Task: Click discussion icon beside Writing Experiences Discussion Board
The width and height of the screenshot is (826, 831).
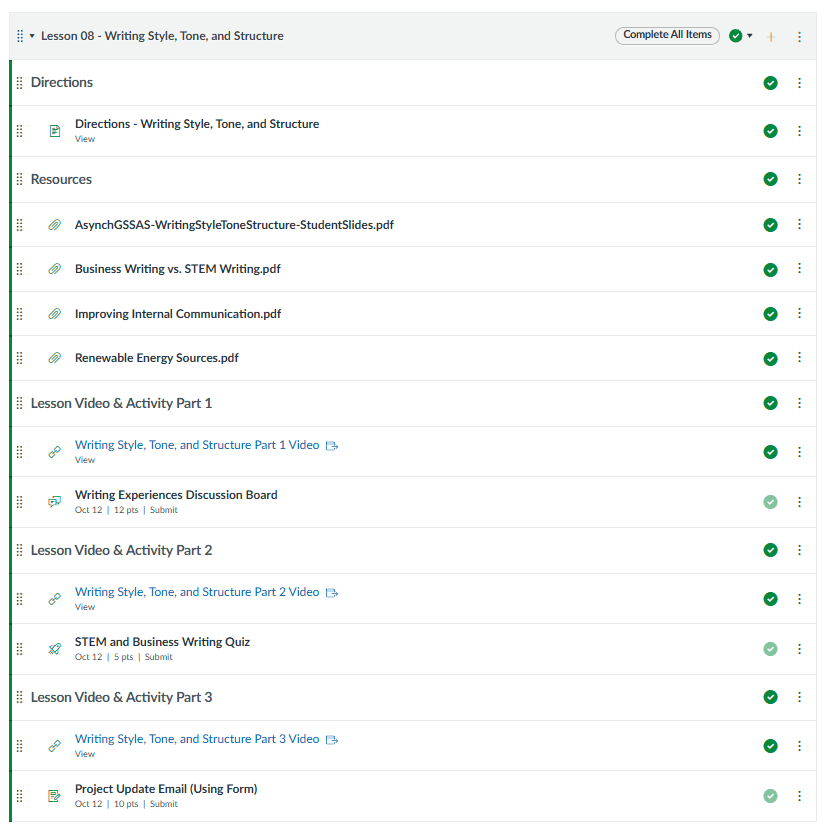Action: tap(55, 501)
